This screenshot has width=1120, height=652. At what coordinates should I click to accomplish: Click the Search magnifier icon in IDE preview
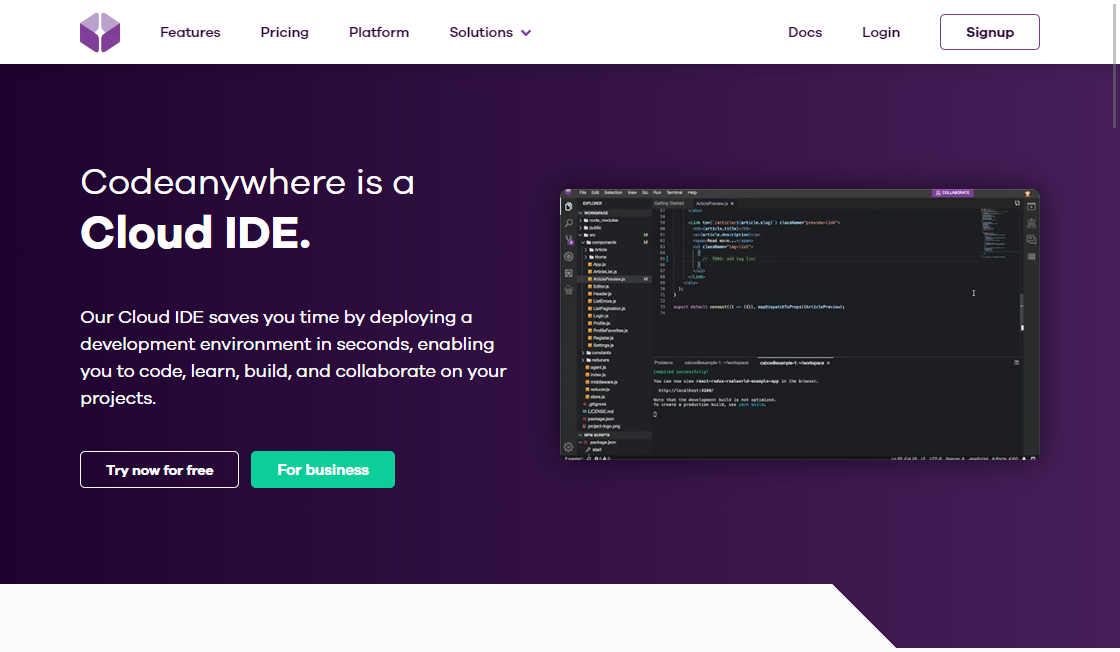[569, 223]
